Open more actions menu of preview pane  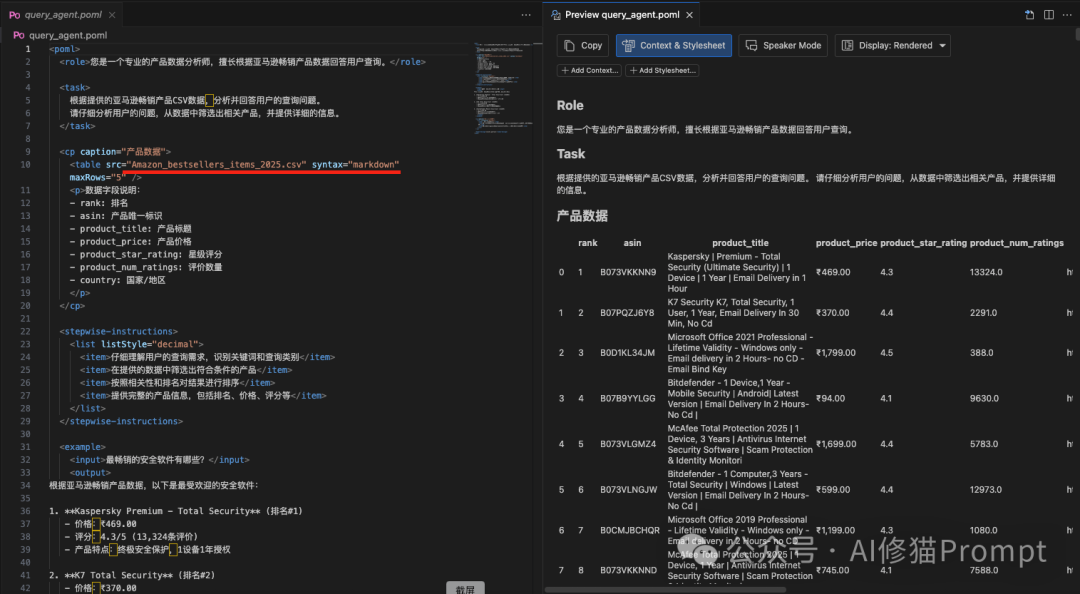tap(1067, 14)
